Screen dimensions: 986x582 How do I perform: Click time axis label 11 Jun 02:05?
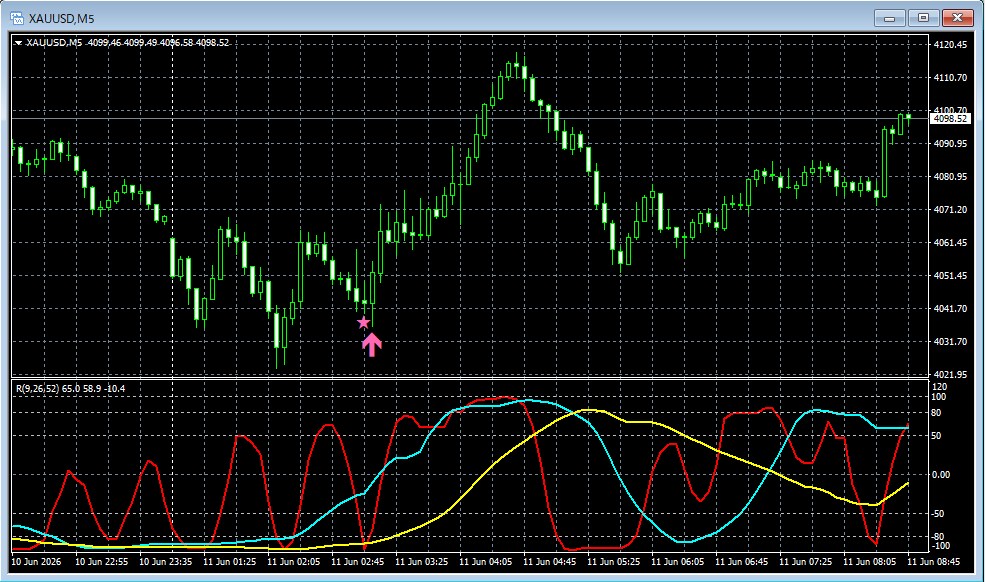[x=294, y=561]
